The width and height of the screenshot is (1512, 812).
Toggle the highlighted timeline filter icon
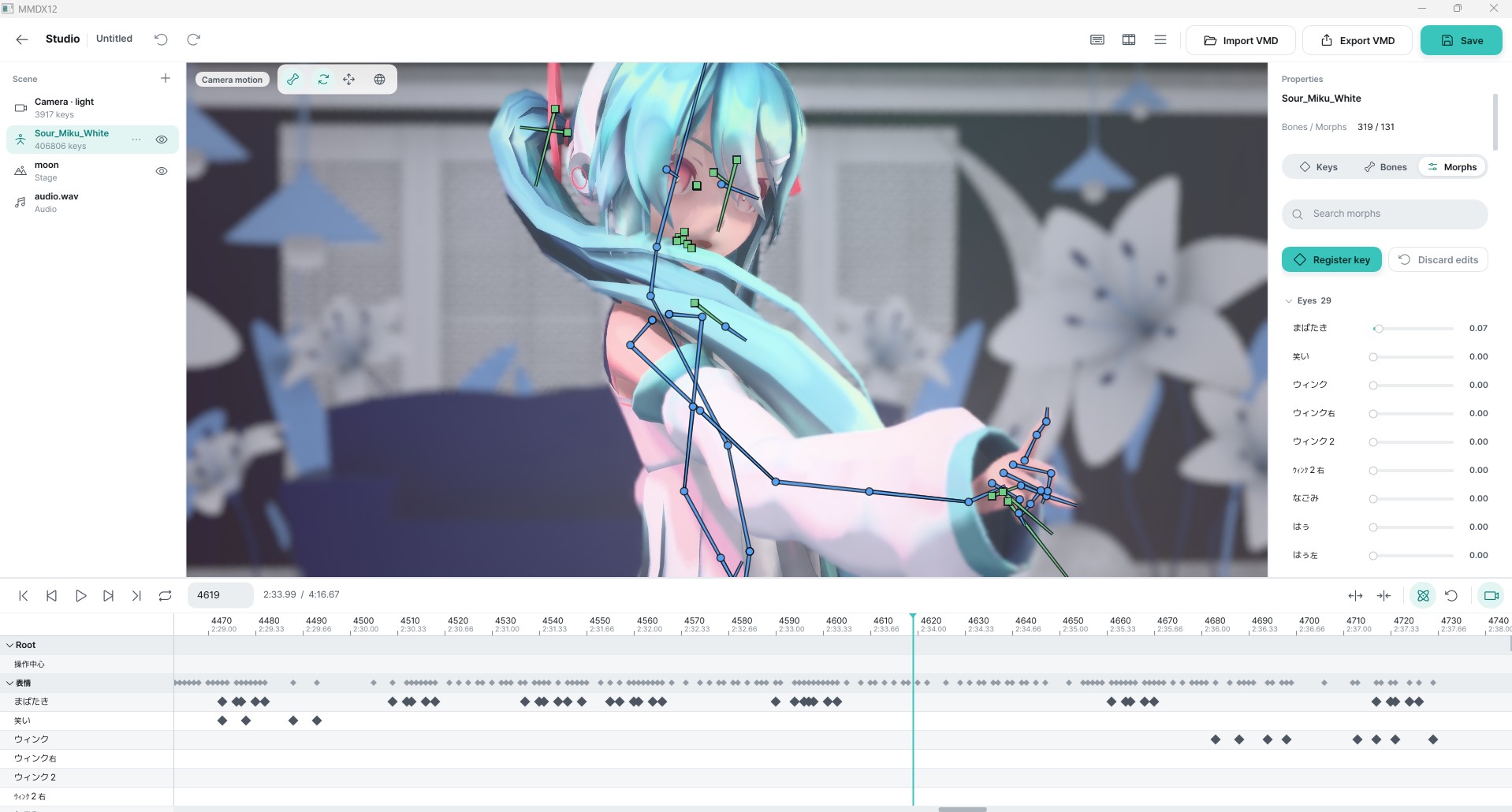(x=1423, y=596)
